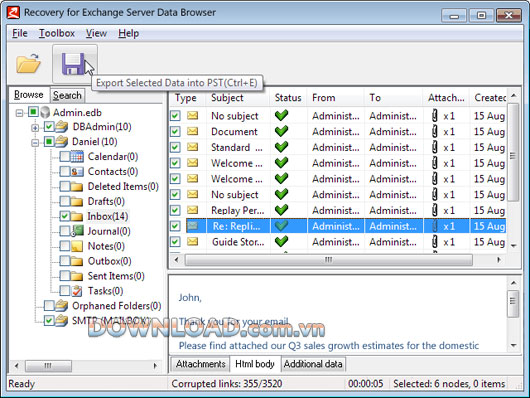Sort by the Attach... column header
This screenshot has width=530, height=398.
pyautogui.click(x=446, y=98)
